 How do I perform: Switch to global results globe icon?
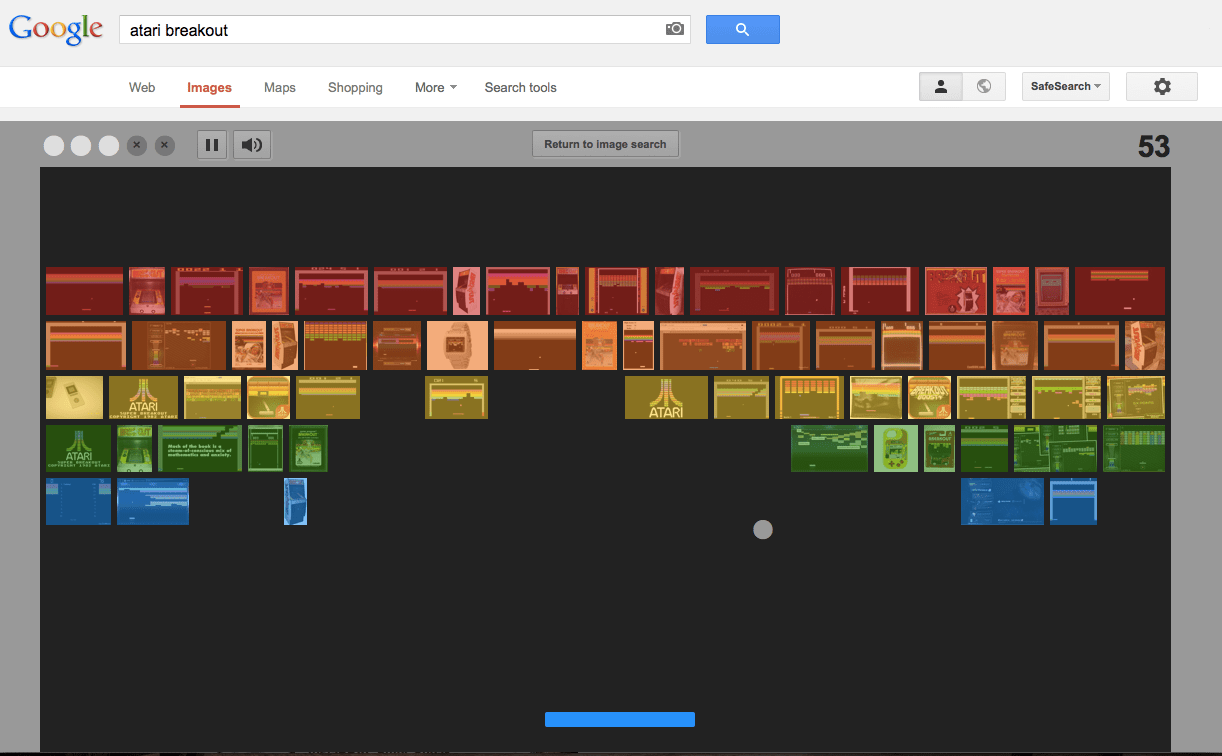pos(984,87)
